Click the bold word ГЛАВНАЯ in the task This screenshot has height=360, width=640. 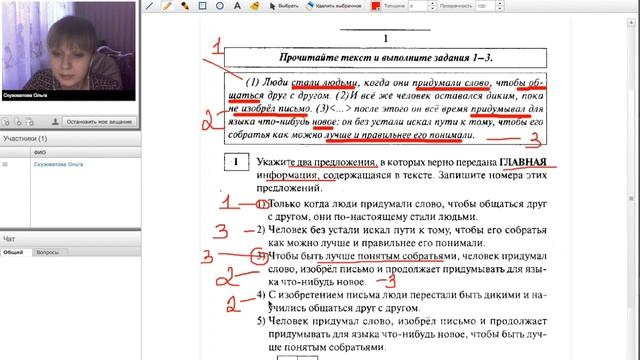[523, 162]
